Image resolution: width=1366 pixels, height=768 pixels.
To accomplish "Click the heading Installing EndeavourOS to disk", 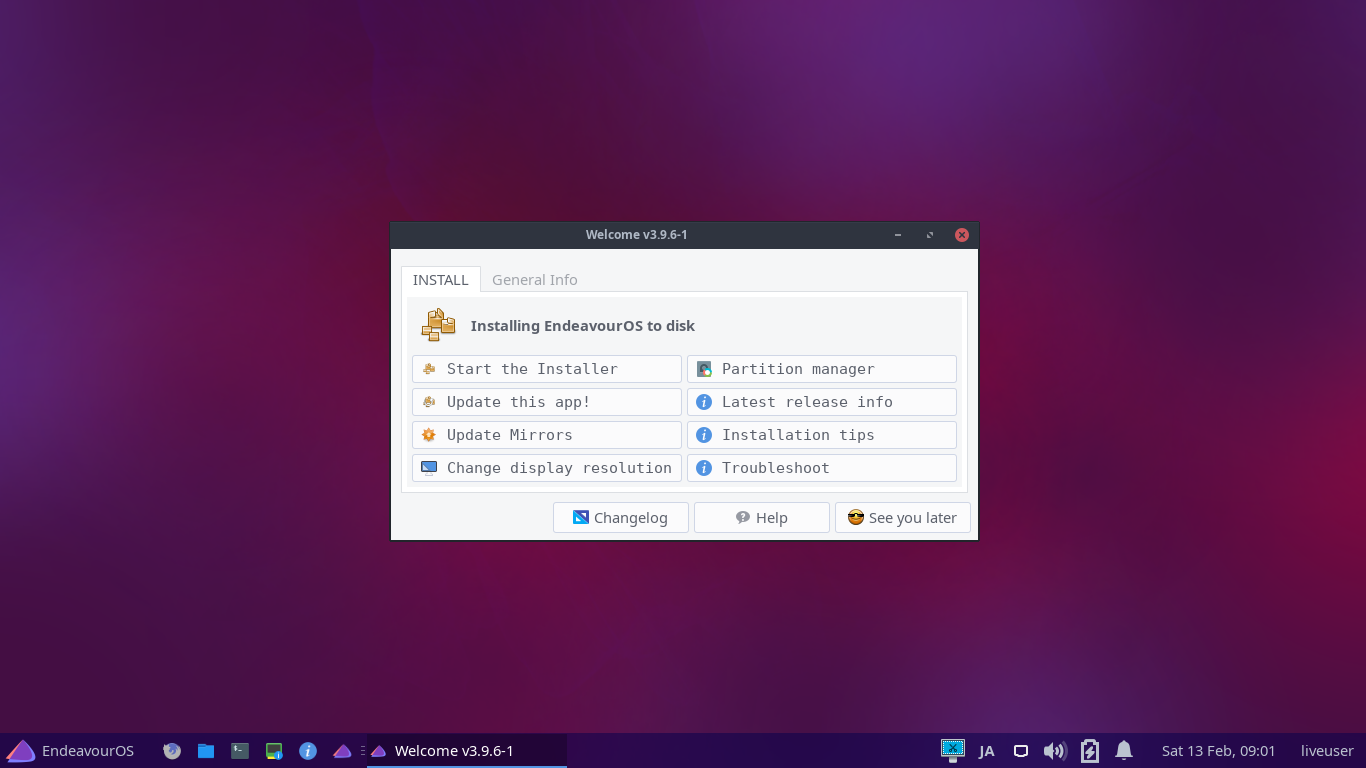I will tap(582, 326).
